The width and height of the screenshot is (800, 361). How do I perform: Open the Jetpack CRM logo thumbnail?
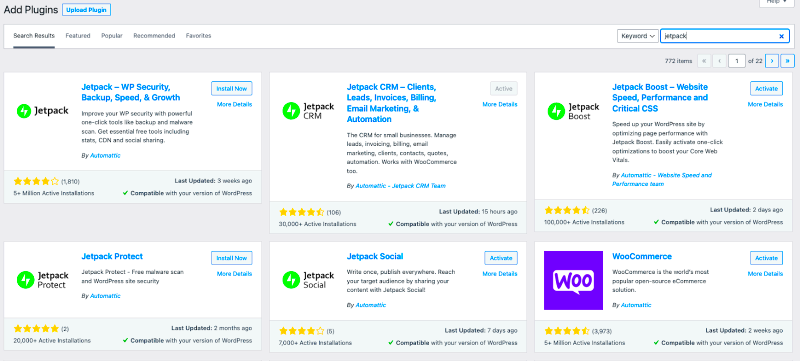pos(308,111)
